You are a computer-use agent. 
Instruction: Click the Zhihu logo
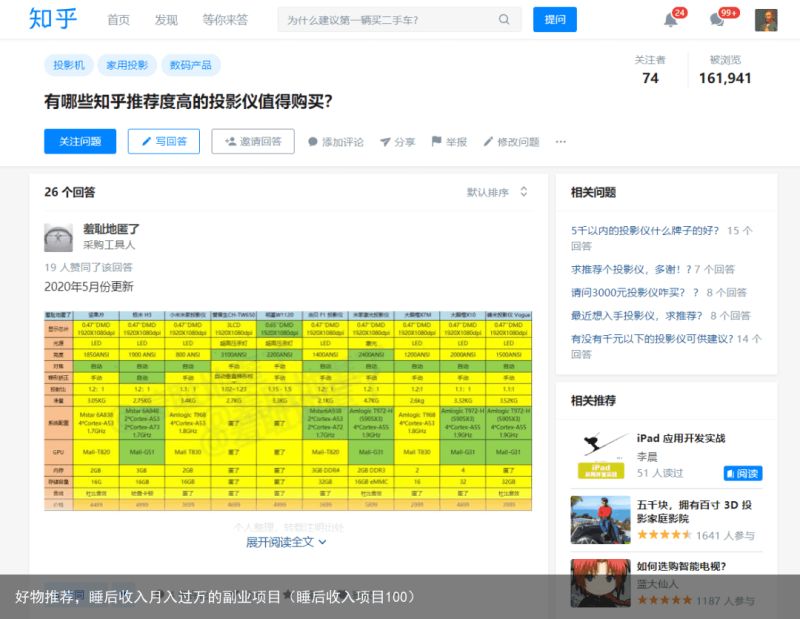[x=53, y=19]
